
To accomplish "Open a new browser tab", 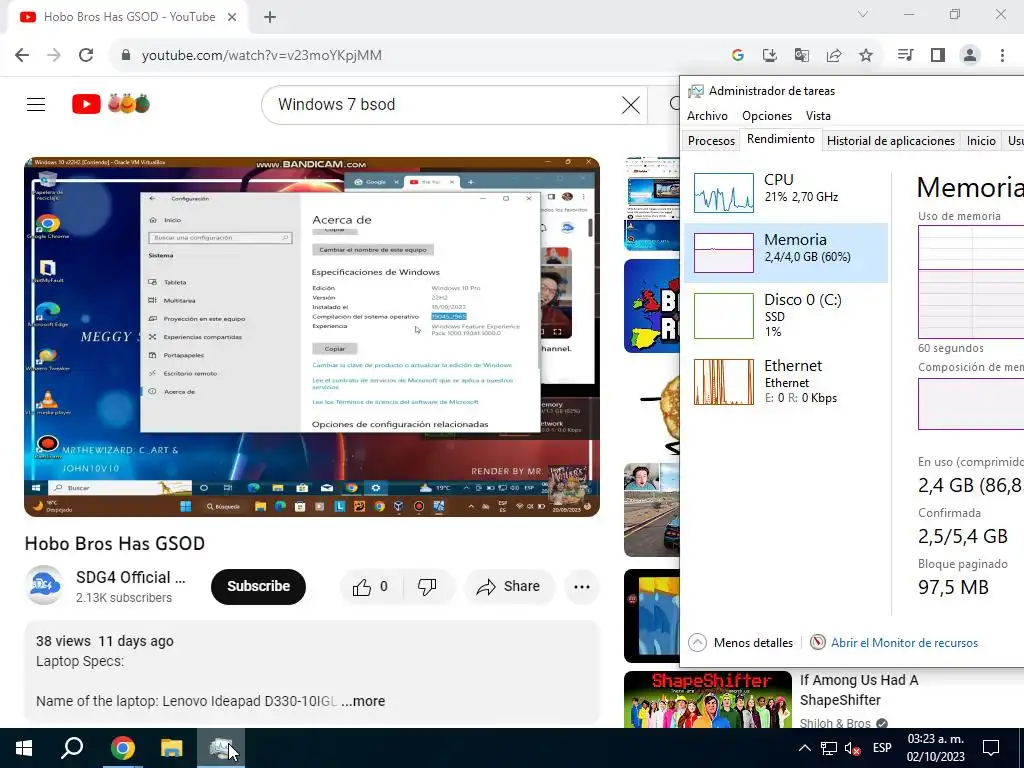I will (270, 17).
